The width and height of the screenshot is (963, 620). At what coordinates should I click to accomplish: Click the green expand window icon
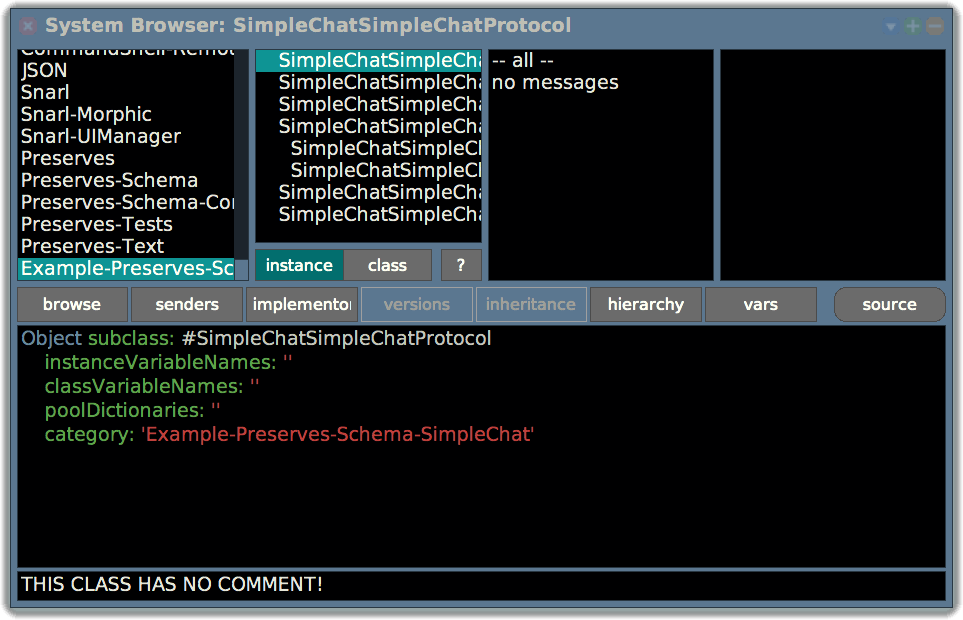914,26
